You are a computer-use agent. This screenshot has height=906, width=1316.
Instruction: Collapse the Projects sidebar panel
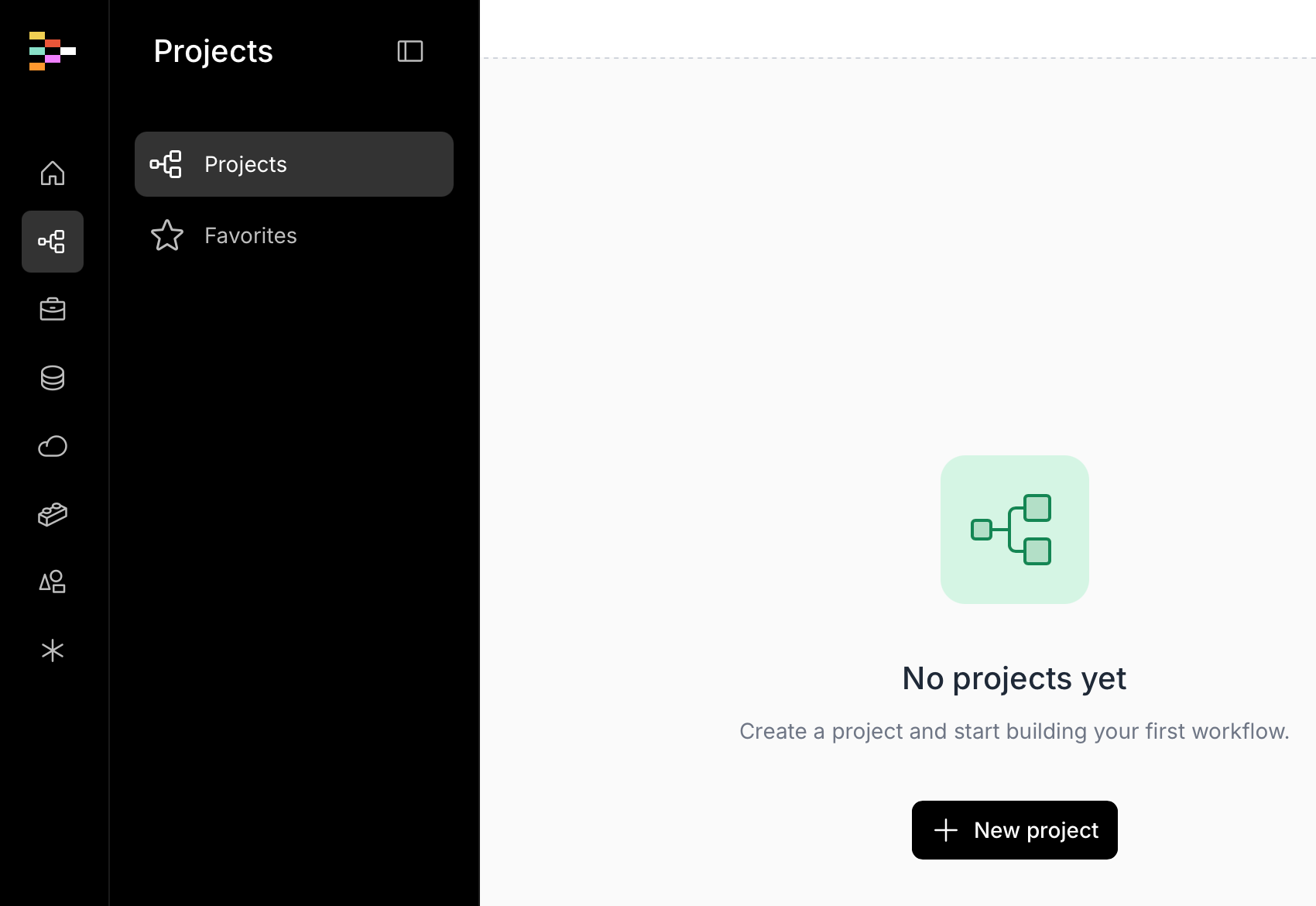pos(410,51)
